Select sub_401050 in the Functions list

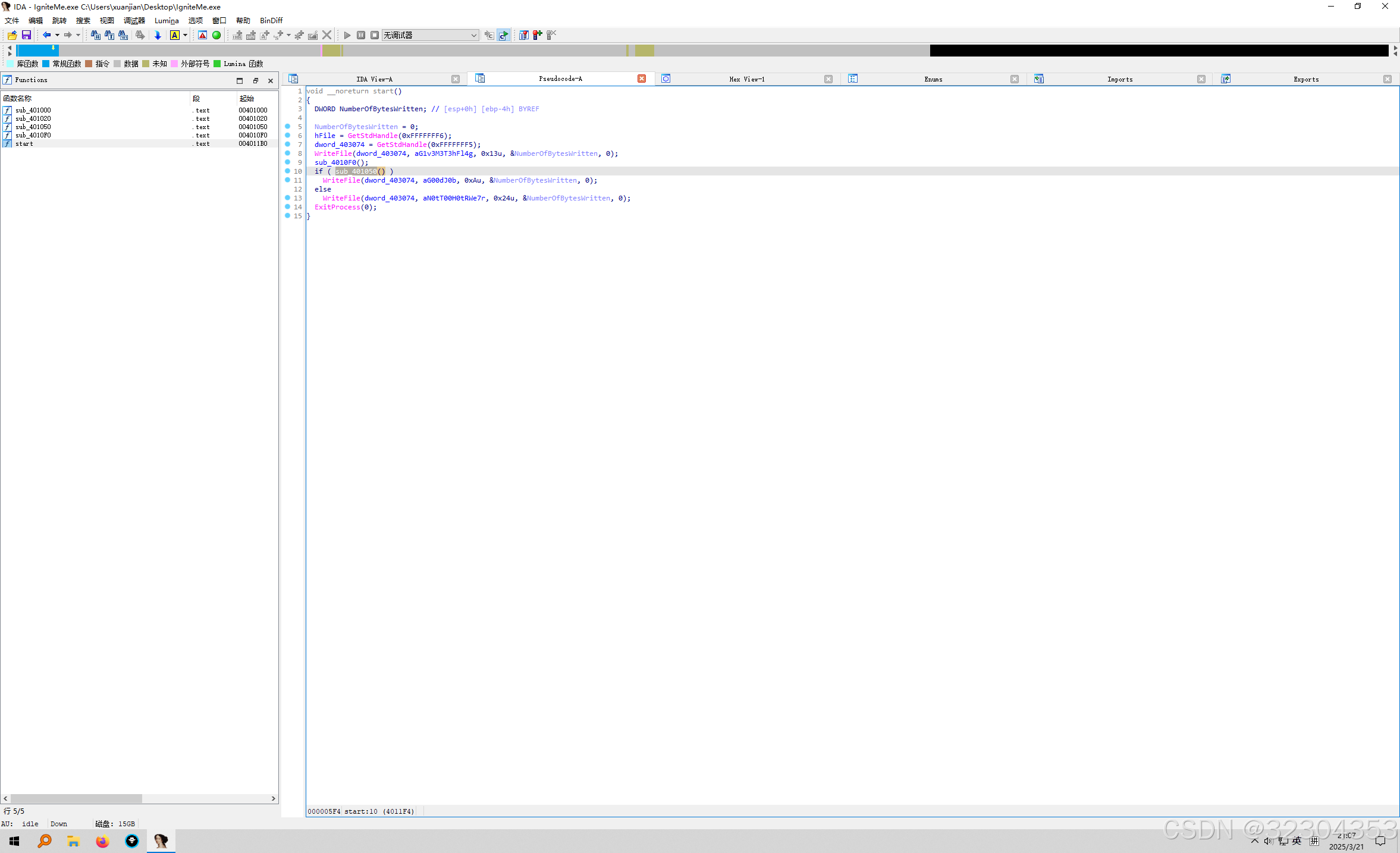[33, 127]
